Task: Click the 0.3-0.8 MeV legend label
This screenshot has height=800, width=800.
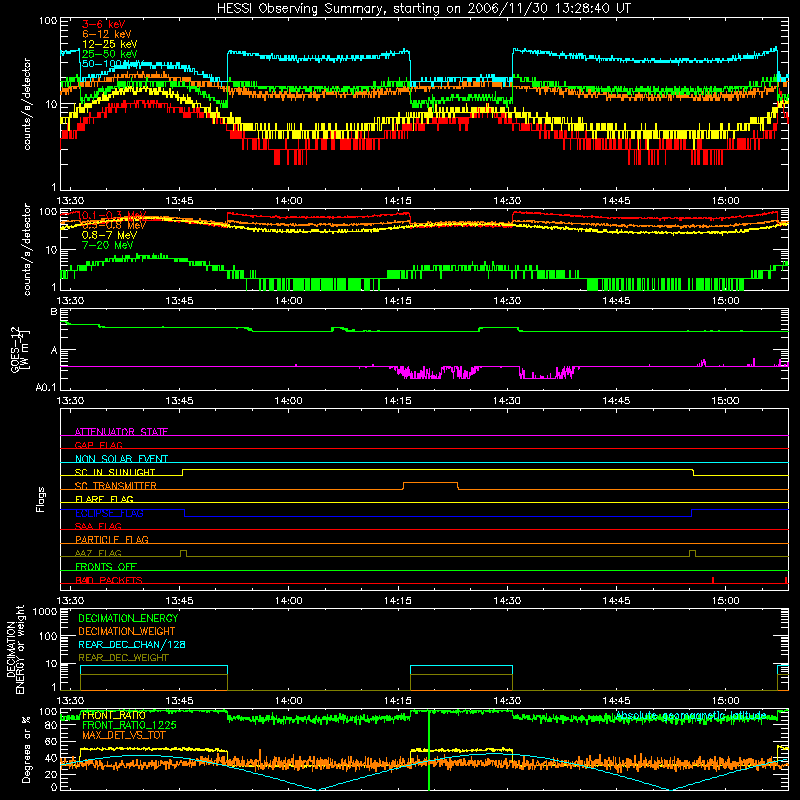Action: click(114, 225)
